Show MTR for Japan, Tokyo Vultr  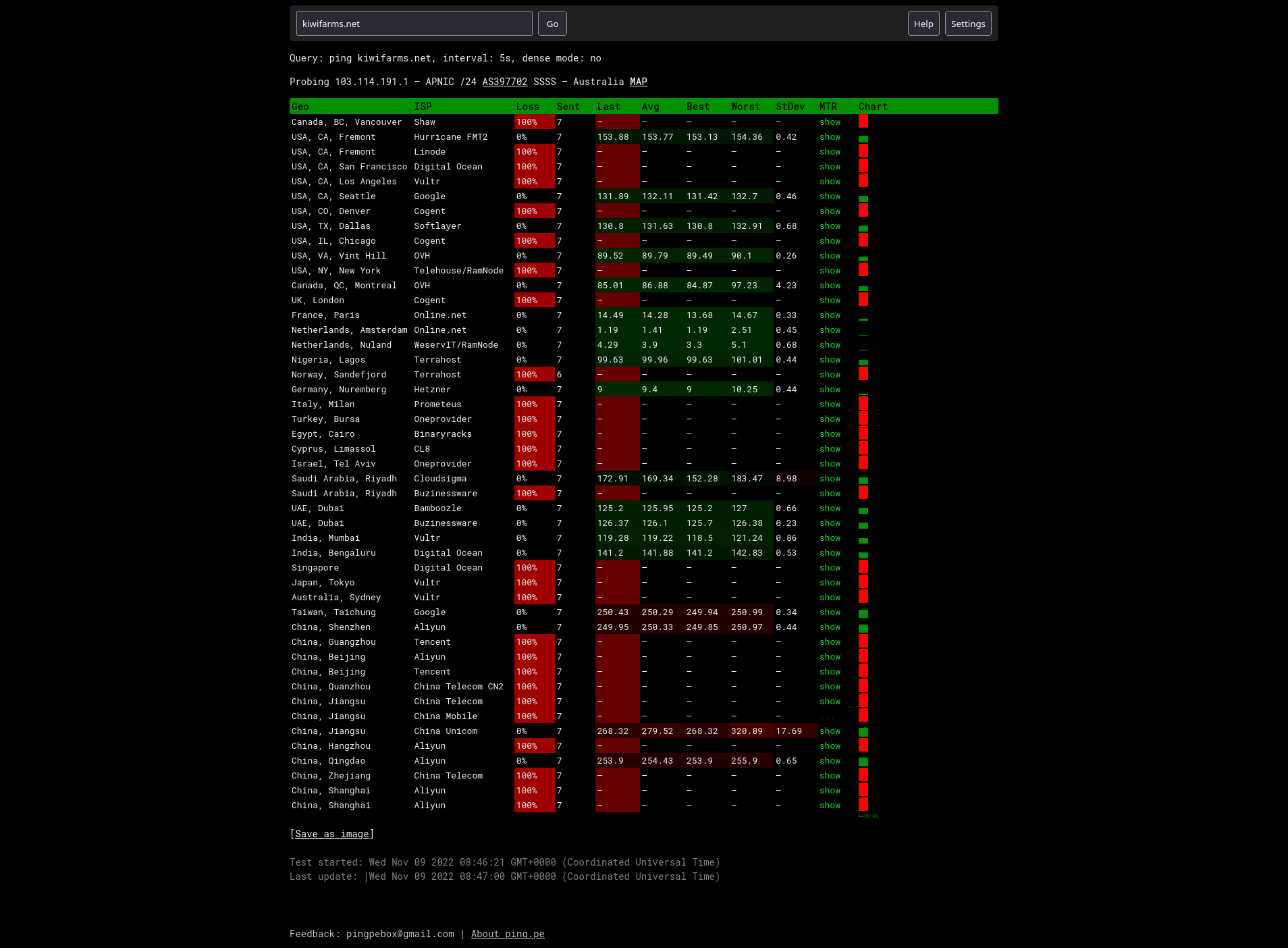[830, 583]
